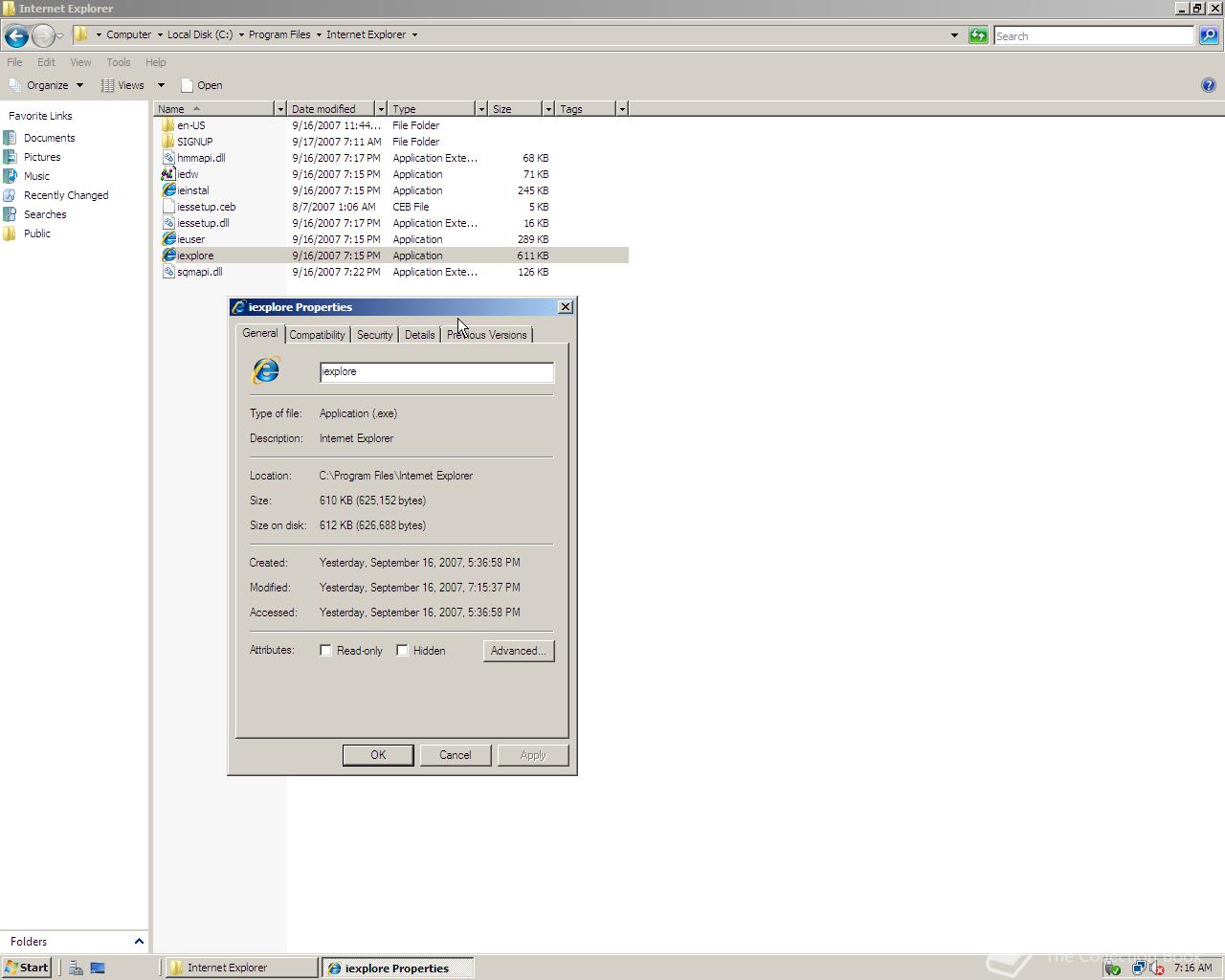Click the Advanced... attributes button

pos(518,651)
